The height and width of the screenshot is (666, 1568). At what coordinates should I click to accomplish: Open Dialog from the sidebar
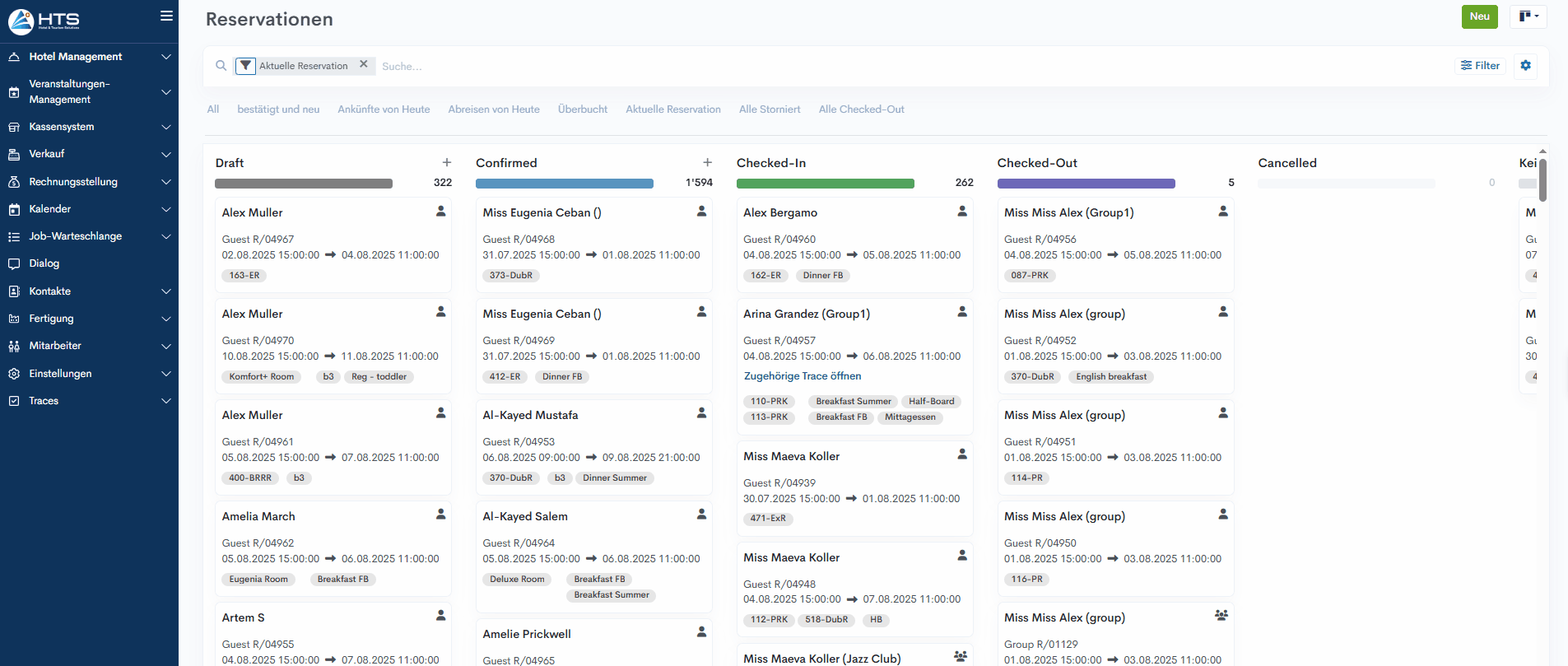point(44,263)
